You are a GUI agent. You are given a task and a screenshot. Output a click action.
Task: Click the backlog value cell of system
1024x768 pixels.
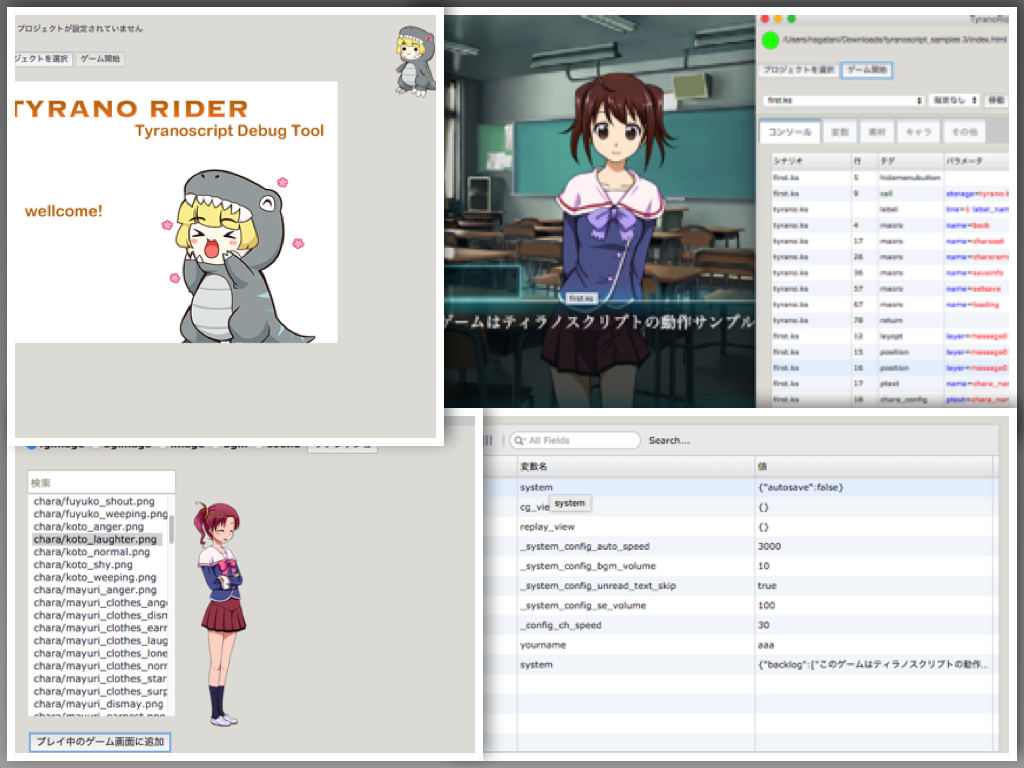tap(876, 664)
